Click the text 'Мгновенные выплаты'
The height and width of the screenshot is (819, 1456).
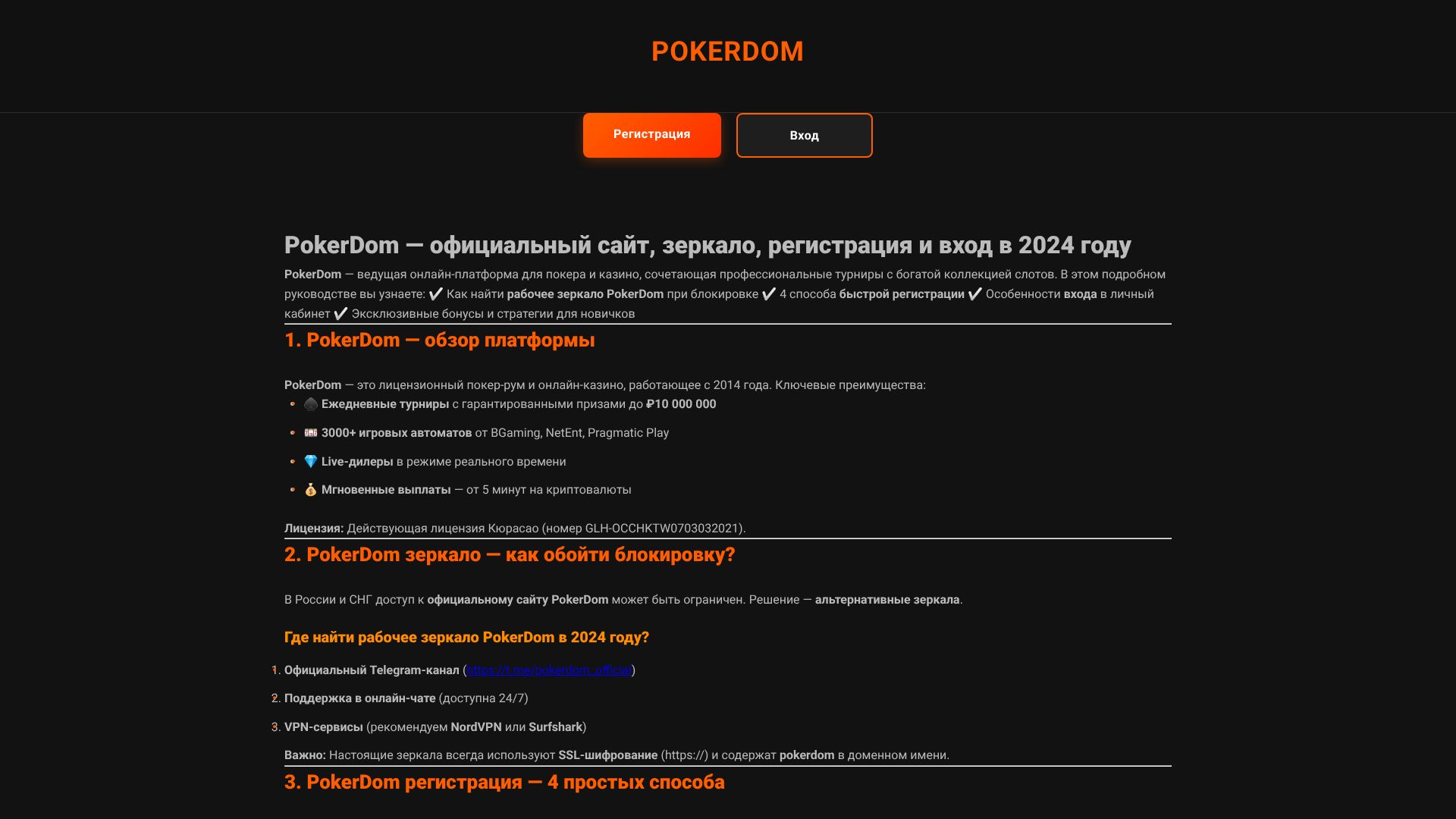point(386,490)
